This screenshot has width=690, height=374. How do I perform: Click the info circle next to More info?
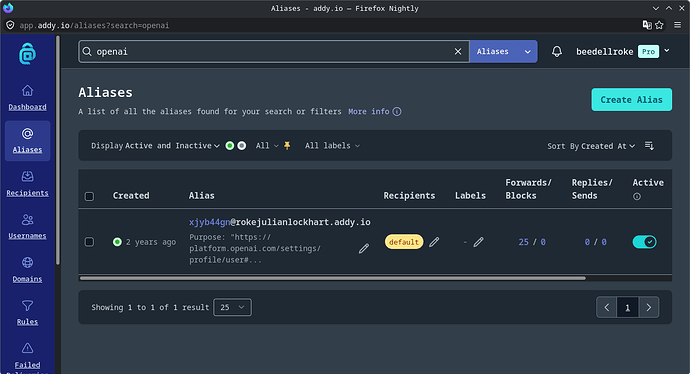(x=397, y=111)
